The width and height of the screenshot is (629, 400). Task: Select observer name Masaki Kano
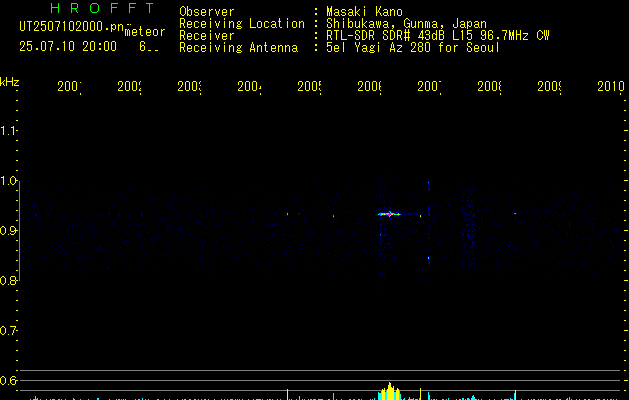click(364, 11)
